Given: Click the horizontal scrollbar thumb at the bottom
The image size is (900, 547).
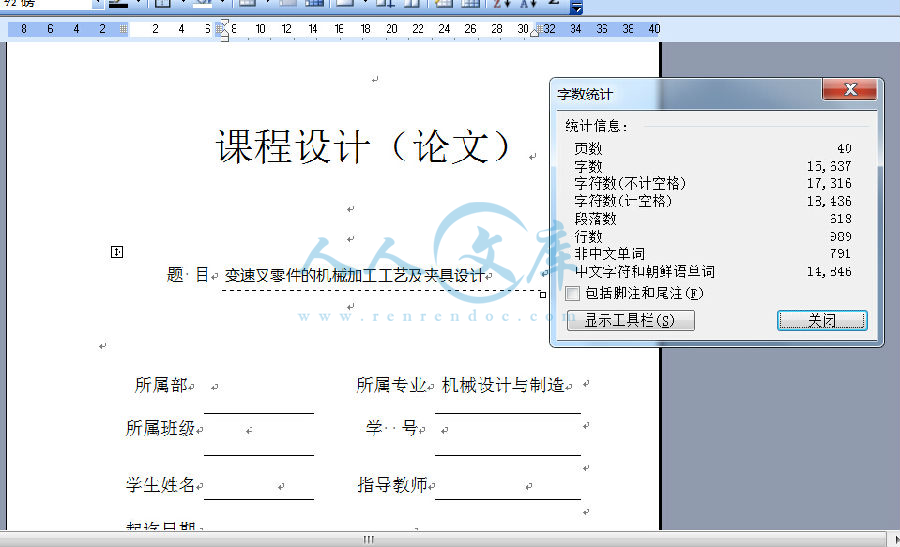Looking at the screenshot, I should coord(368,540).
